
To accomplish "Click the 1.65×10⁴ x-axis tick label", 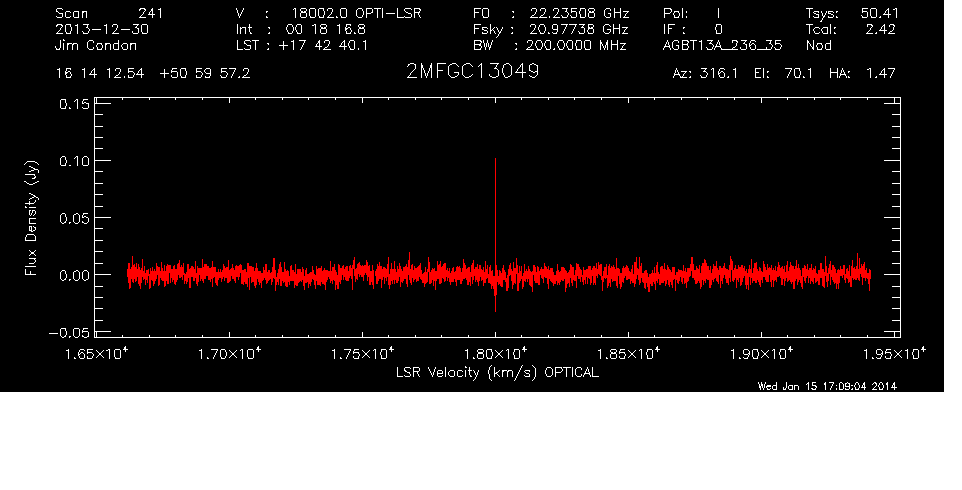I will tap(96, 354).
